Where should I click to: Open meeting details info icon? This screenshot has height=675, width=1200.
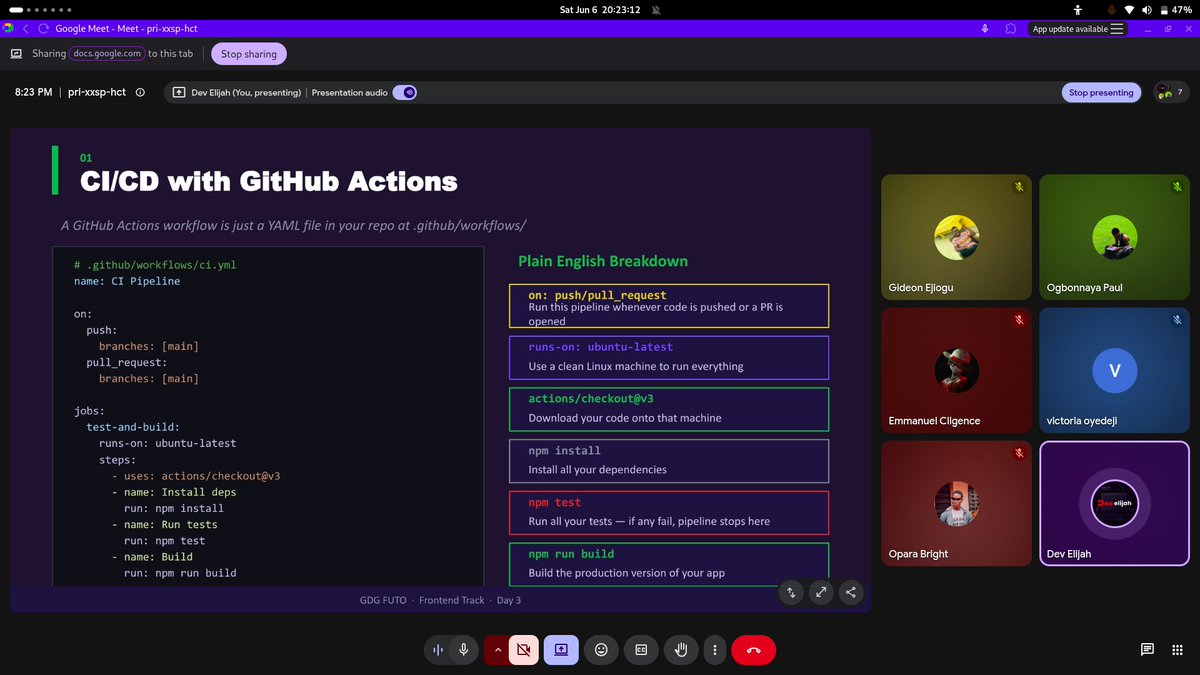[x=140, y=92]
